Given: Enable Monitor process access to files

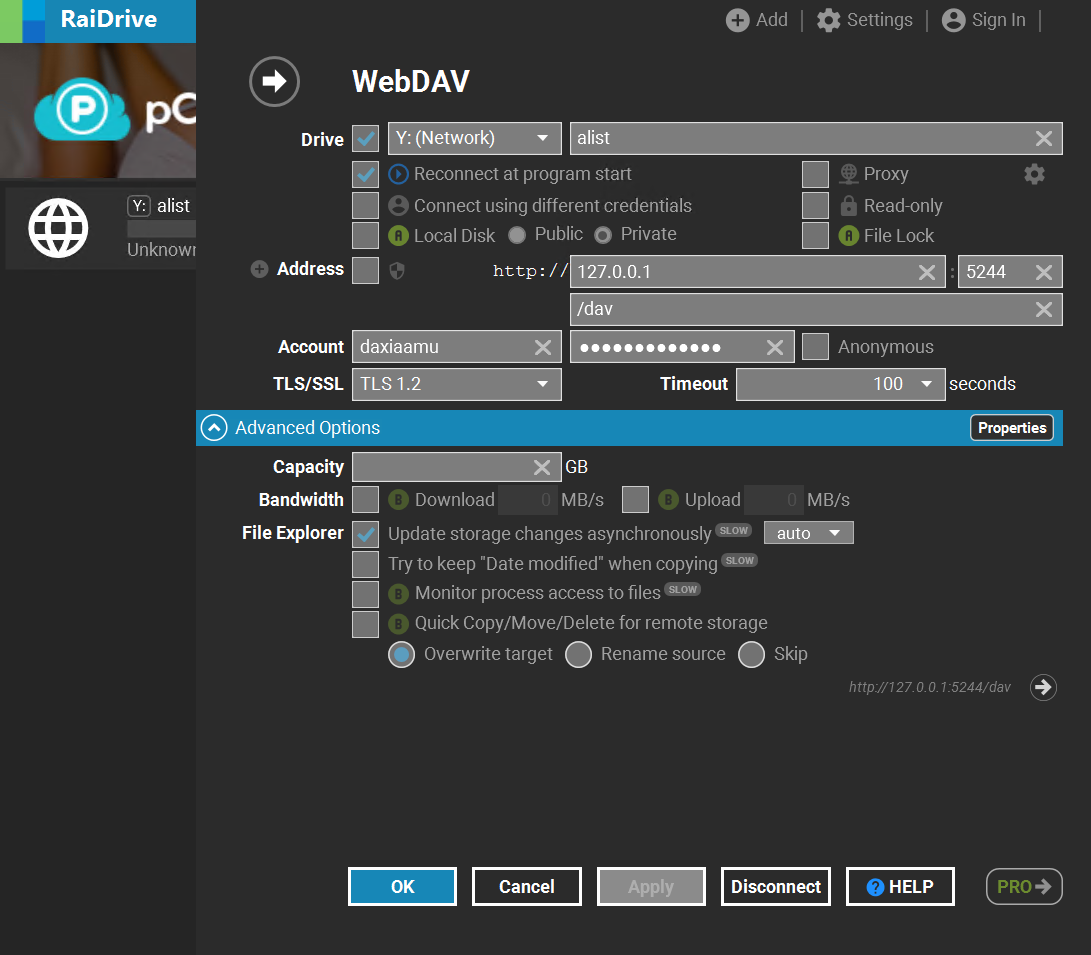Looking at the screenshot, I should 365,594.
